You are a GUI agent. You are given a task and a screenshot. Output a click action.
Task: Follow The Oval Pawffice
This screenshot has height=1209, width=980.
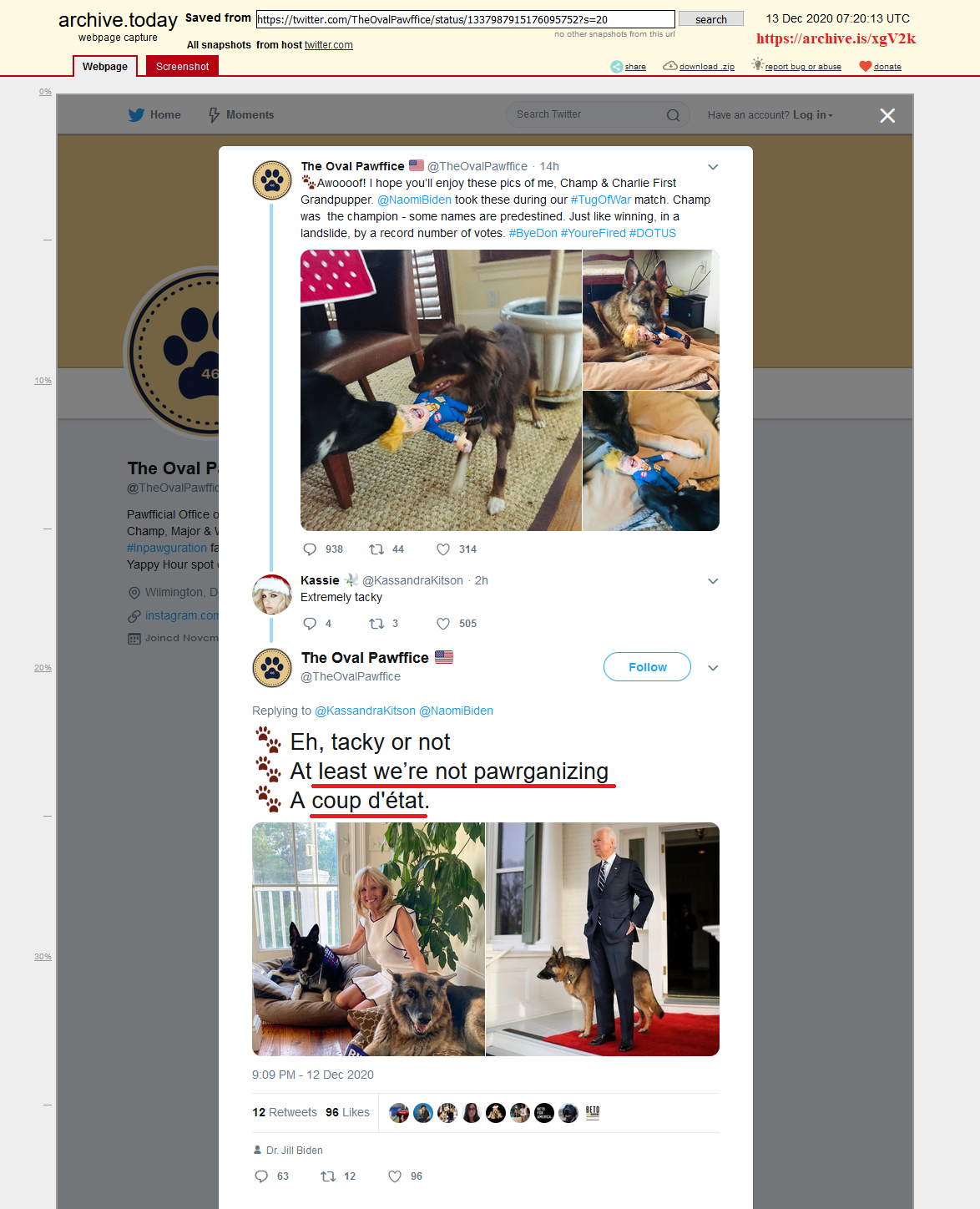point(647,667)
